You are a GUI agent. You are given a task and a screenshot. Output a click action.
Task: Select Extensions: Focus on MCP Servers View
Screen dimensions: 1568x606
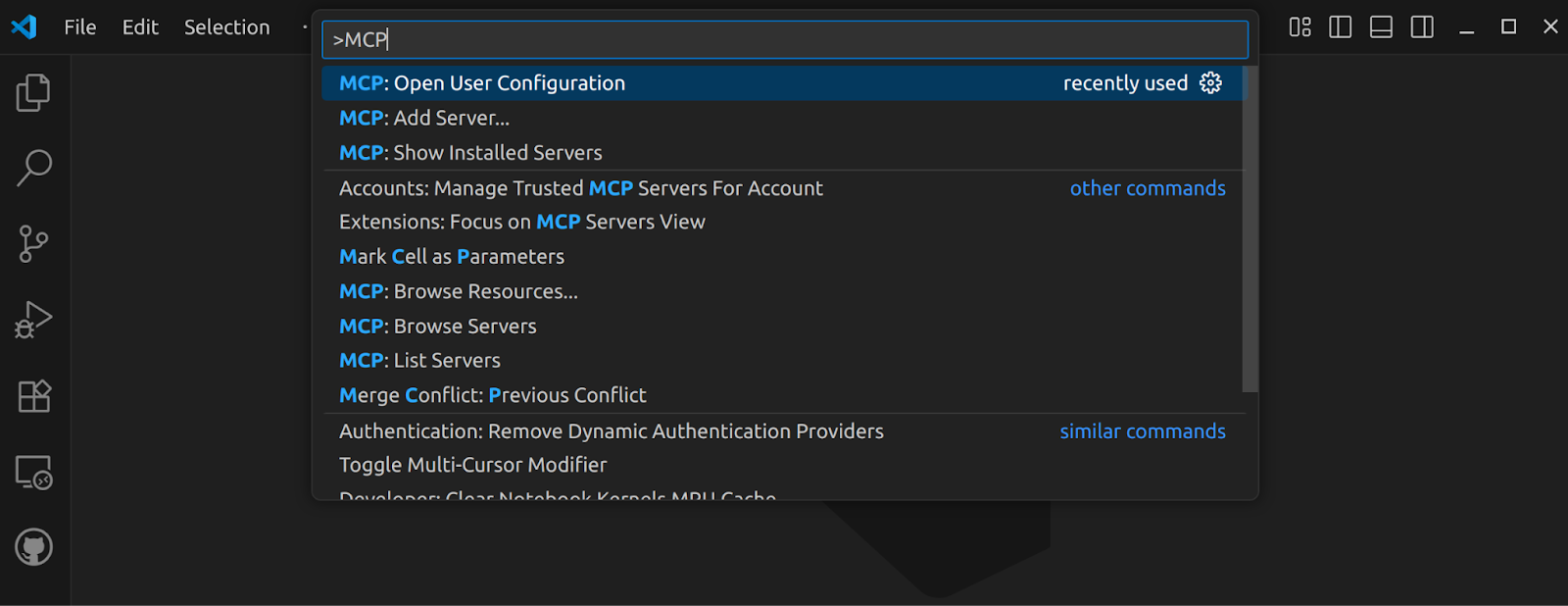(782, 223)
